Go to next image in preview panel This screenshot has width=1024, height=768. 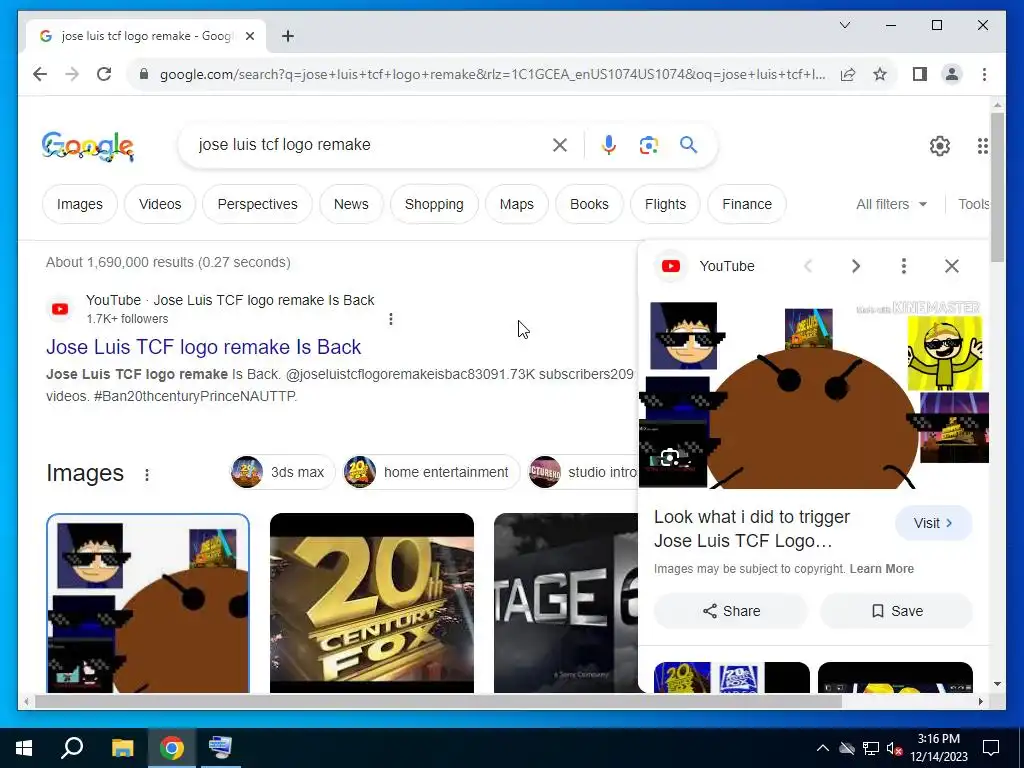click(x=856, y=266)
